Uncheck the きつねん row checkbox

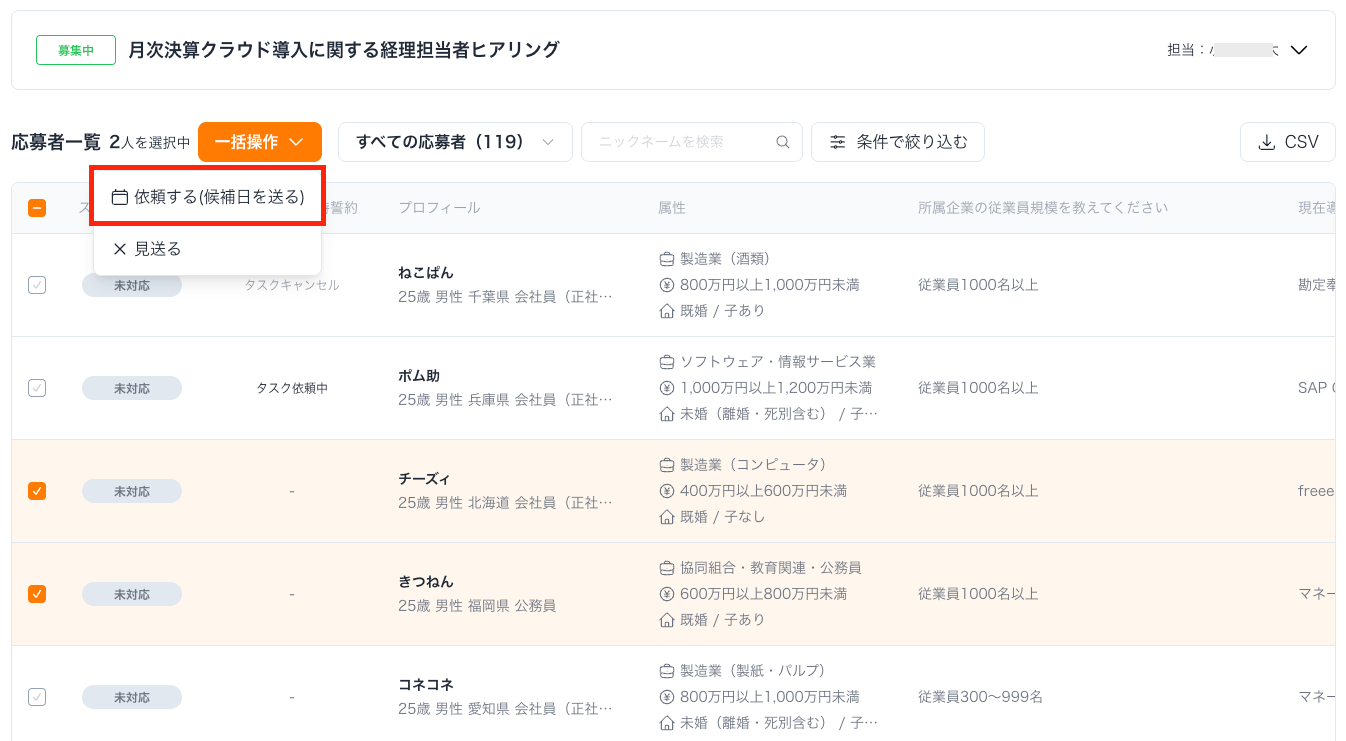(x=37, y=594)
